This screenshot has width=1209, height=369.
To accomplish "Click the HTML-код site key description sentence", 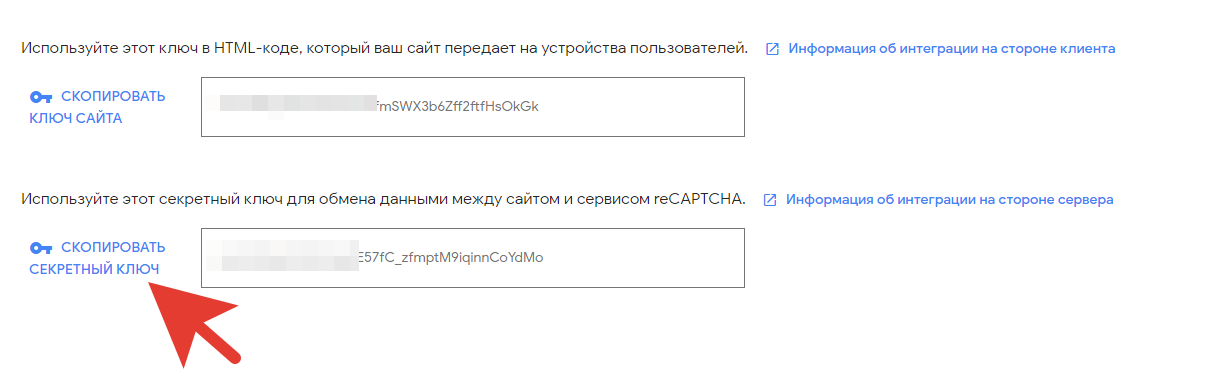I will pyautogui.click(x=385, y=47).
